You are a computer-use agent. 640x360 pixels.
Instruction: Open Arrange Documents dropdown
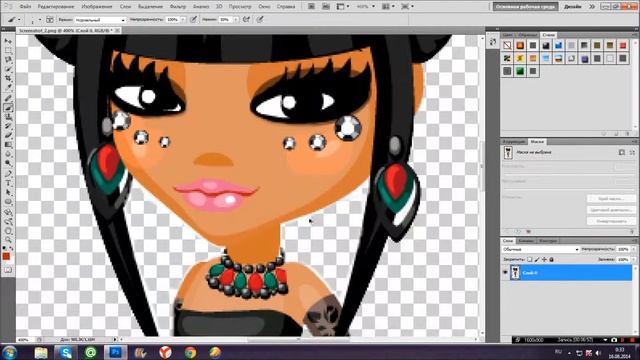click(x=388, y=7)
